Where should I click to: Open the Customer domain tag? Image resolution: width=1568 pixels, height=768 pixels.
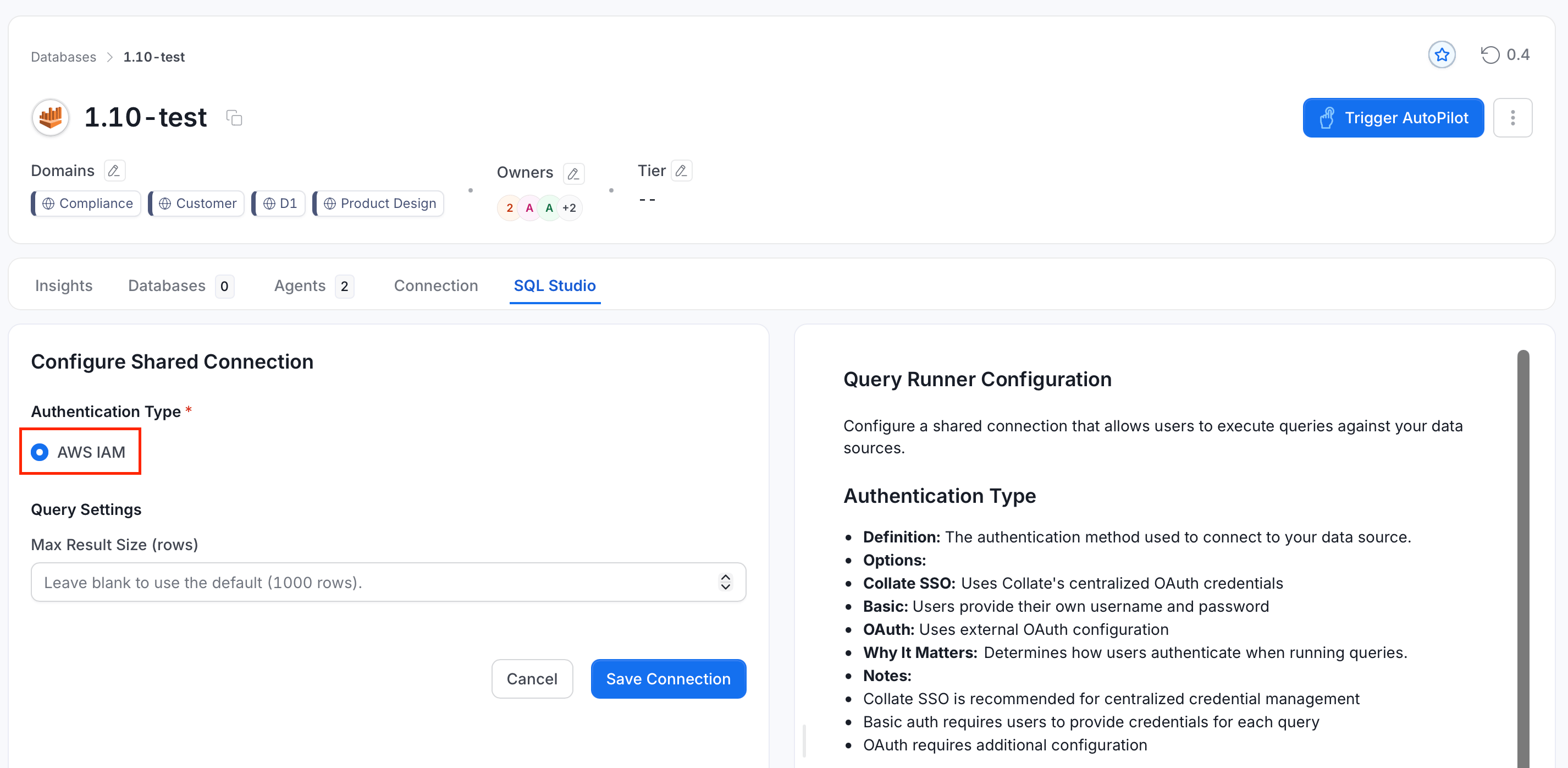(x=197, y=204)
